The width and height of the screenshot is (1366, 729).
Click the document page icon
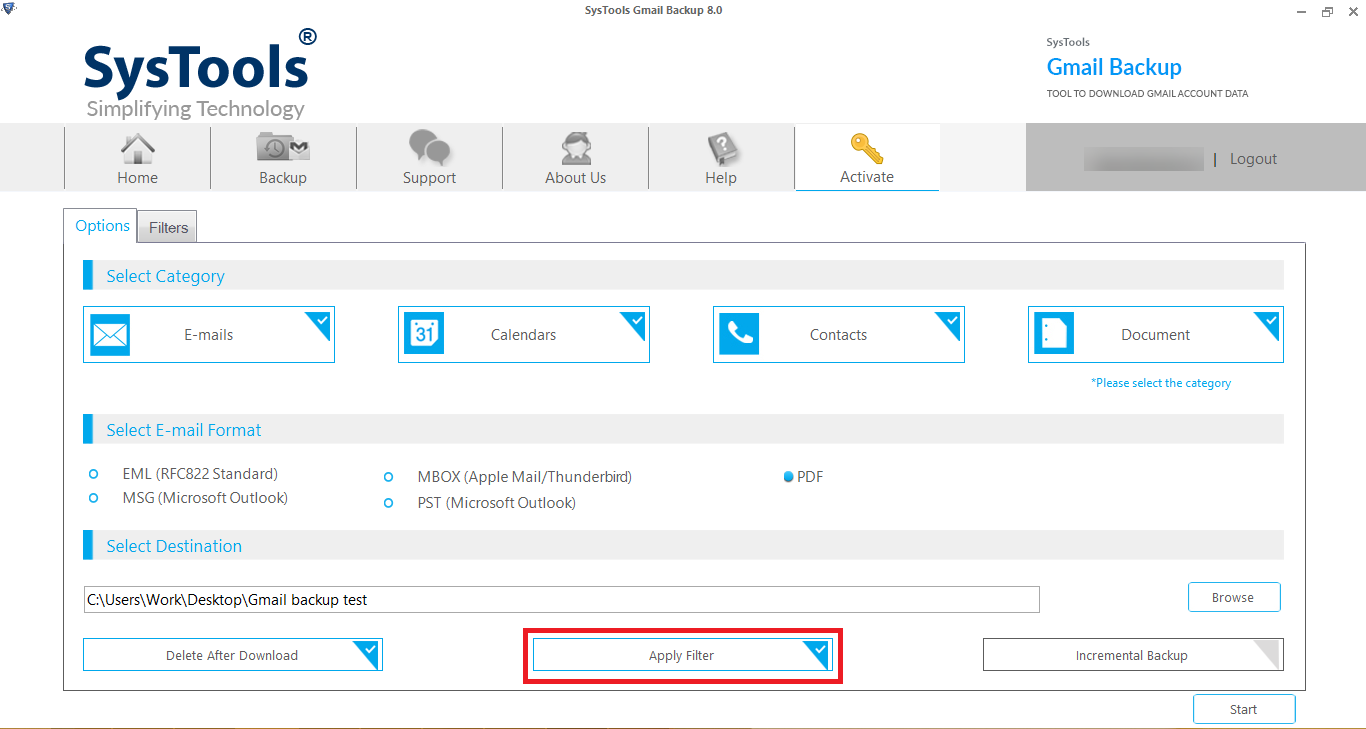[x=1054, y=334]
